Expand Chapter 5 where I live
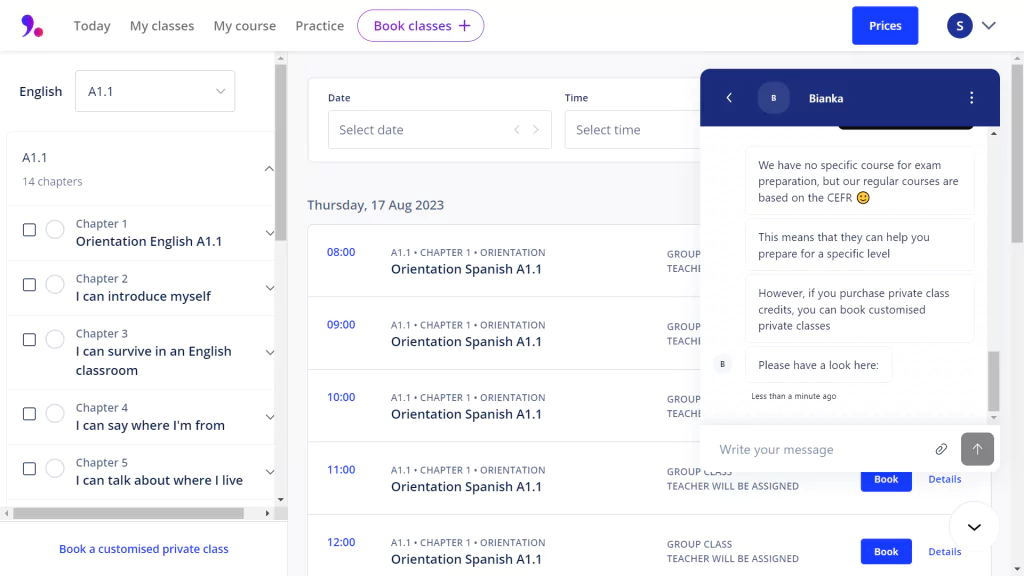This screenshot has height=576, width=1024. pos(270,472)
